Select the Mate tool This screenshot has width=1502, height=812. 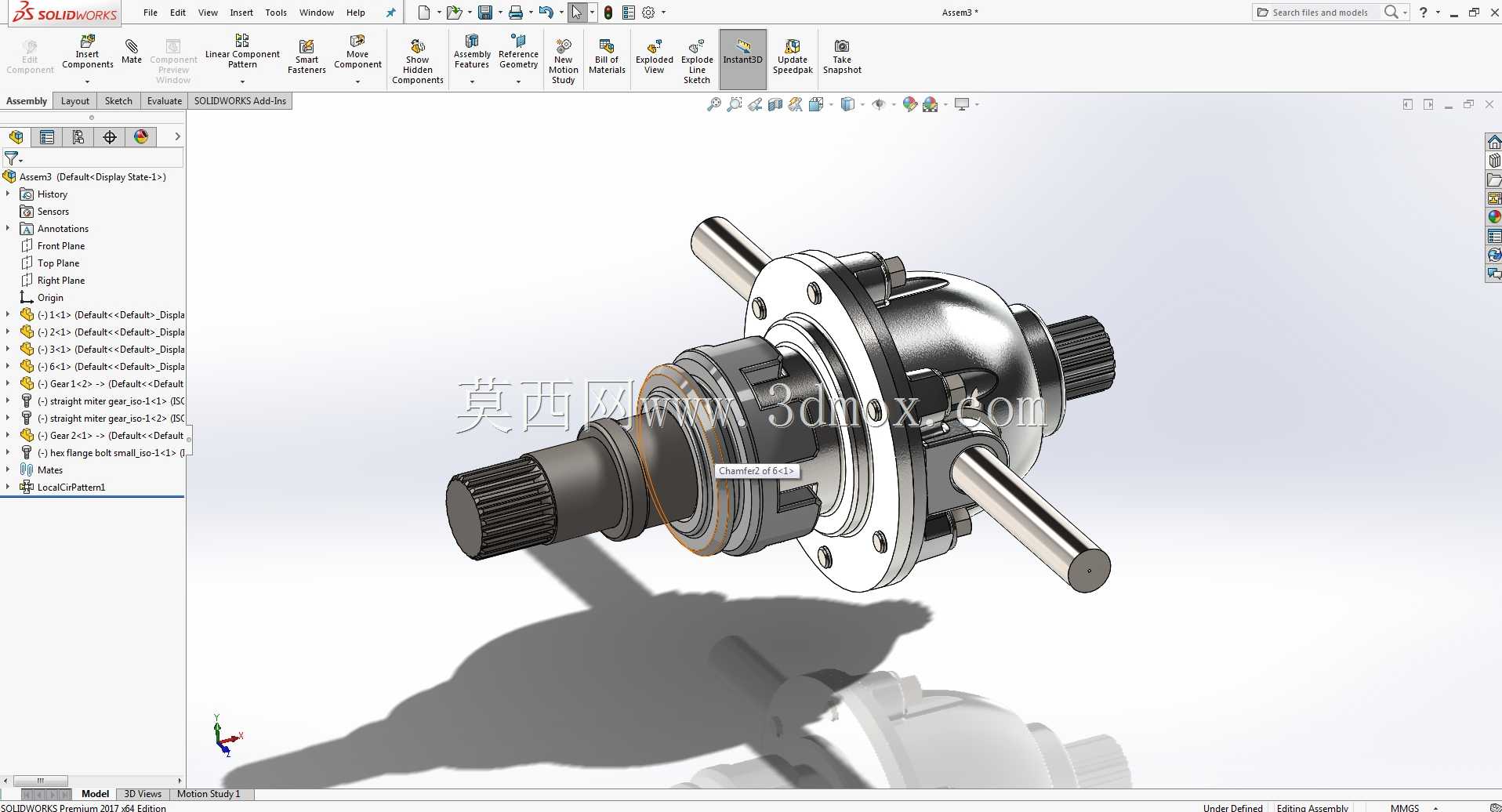(132, 52)
